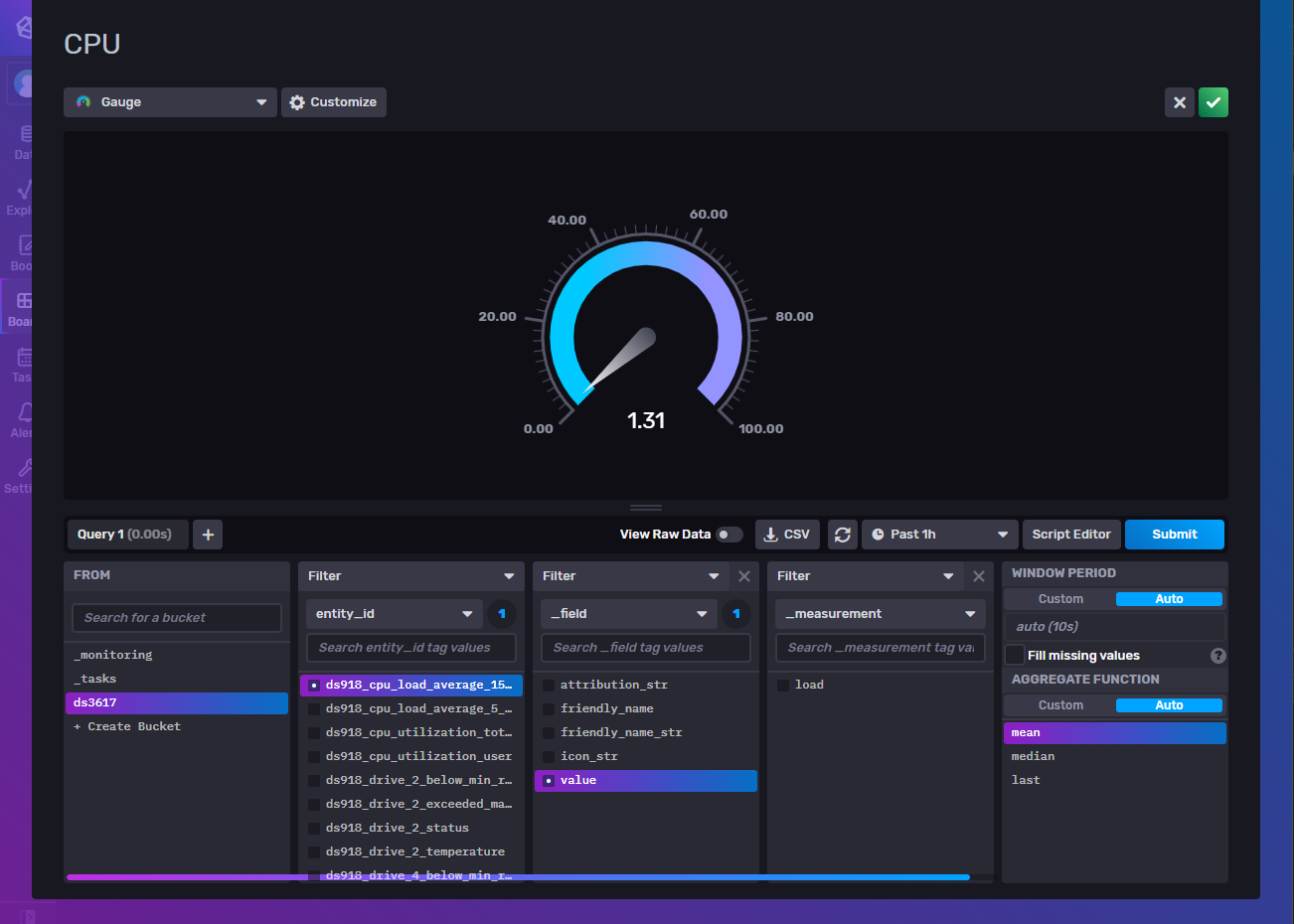Open the entity_id tag key dropdown
Image resolution: width=1294 pixels, height=924 pixels.
[x=395, y=614]
